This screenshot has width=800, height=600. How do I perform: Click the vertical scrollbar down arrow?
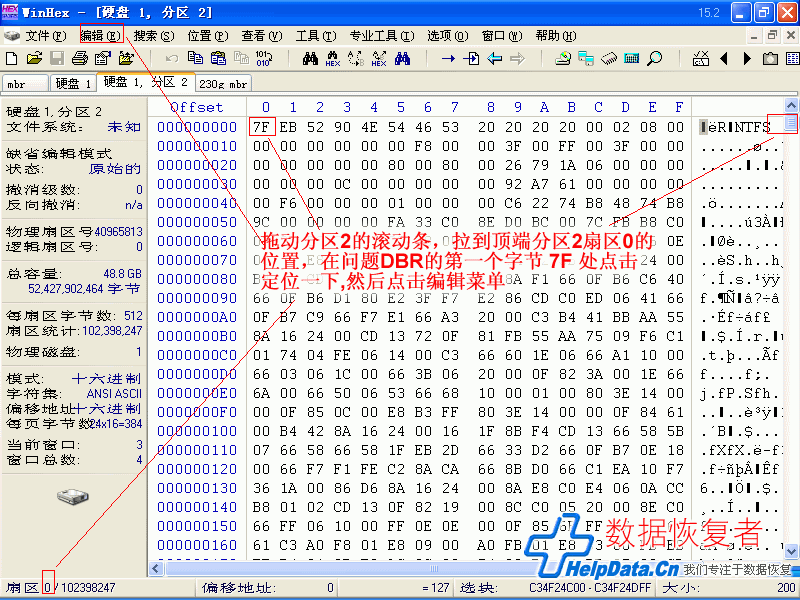pyautogui.click(x=791, y=551)
